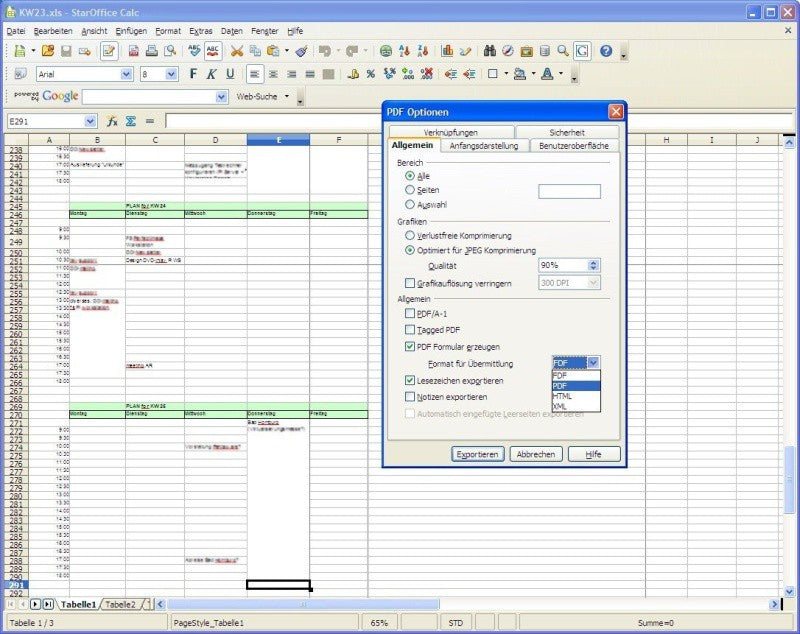The image size is (800, 634).
Task: Switch to Anfangsdarstellung tab
Action: pos(484,146)
